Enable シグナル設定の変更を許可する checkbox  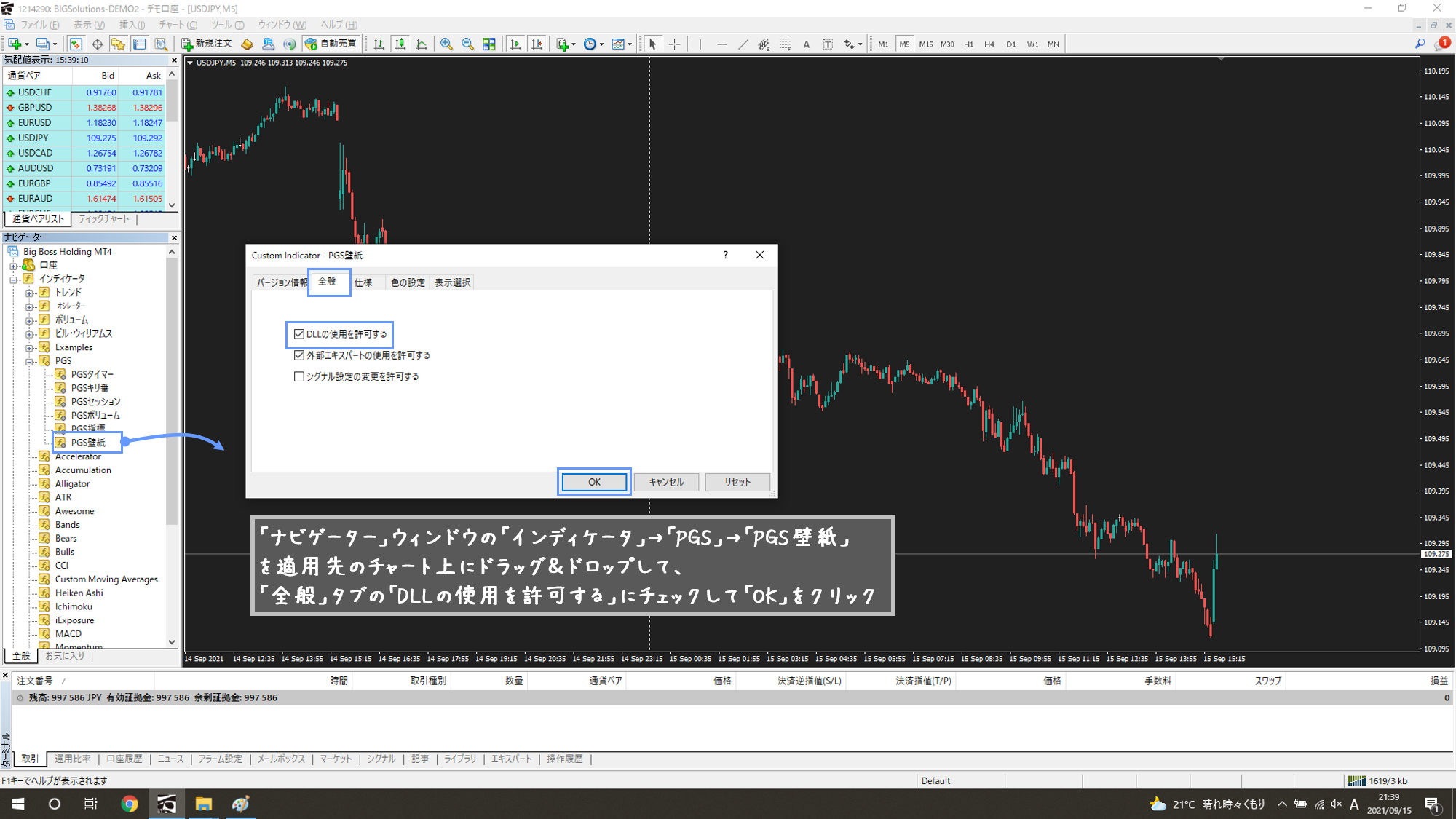[x=299, y=376]
